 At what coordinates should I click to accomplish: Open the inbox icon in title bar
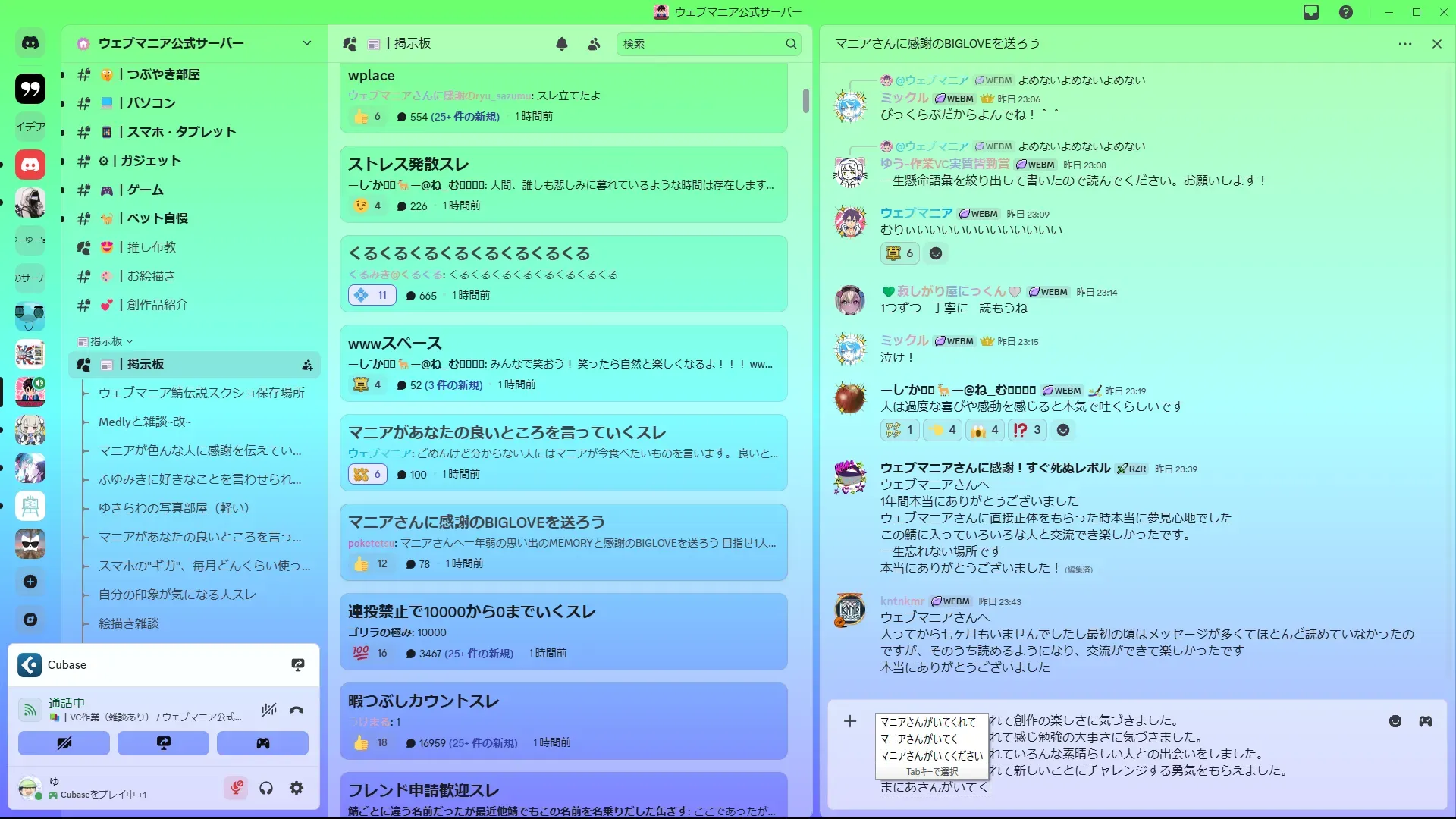click(1311, 12)
